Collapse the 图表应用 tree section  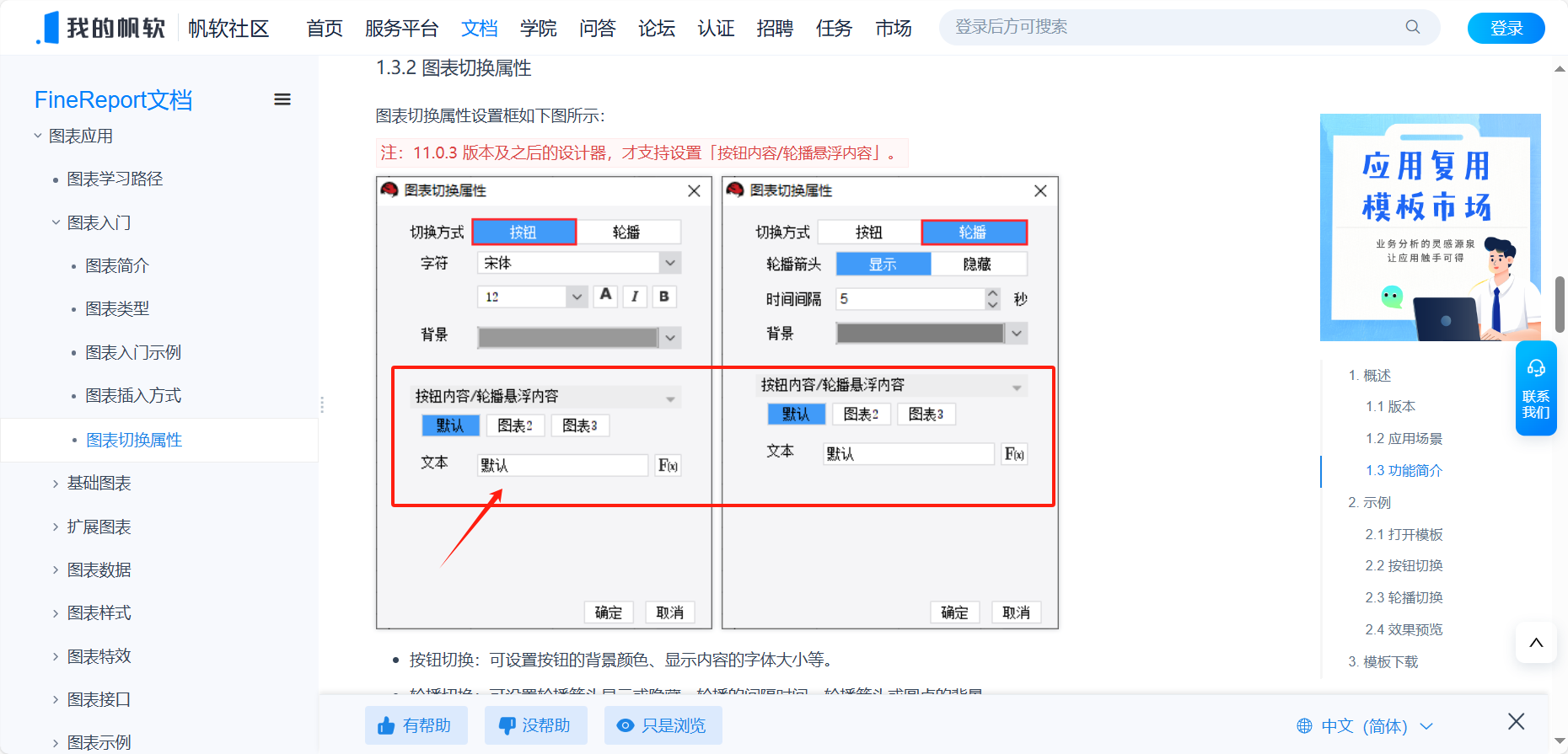(x=38, y=136)
